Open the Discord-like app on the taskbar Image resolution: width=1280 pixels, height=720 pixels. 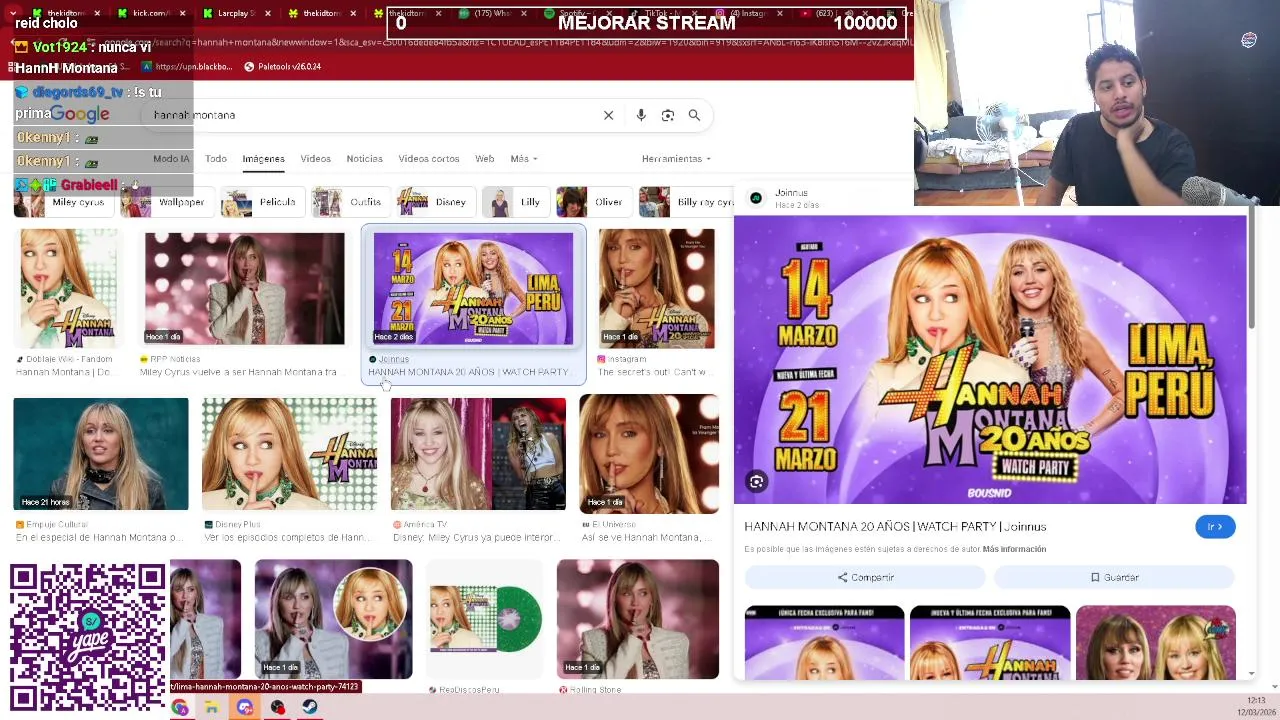pos(245,707)
